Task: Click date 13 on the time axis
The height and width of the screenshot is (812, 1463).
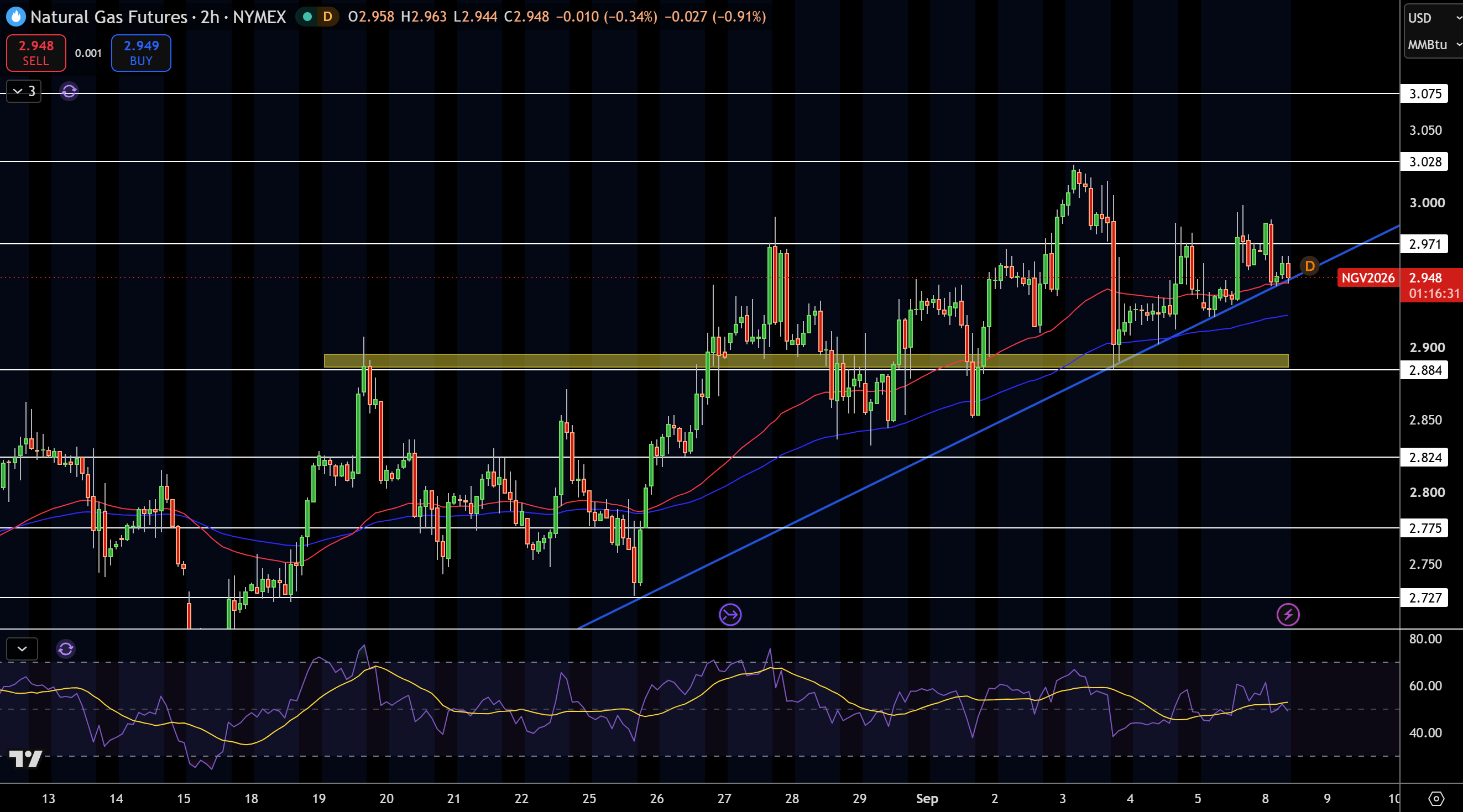Action: 48,798
